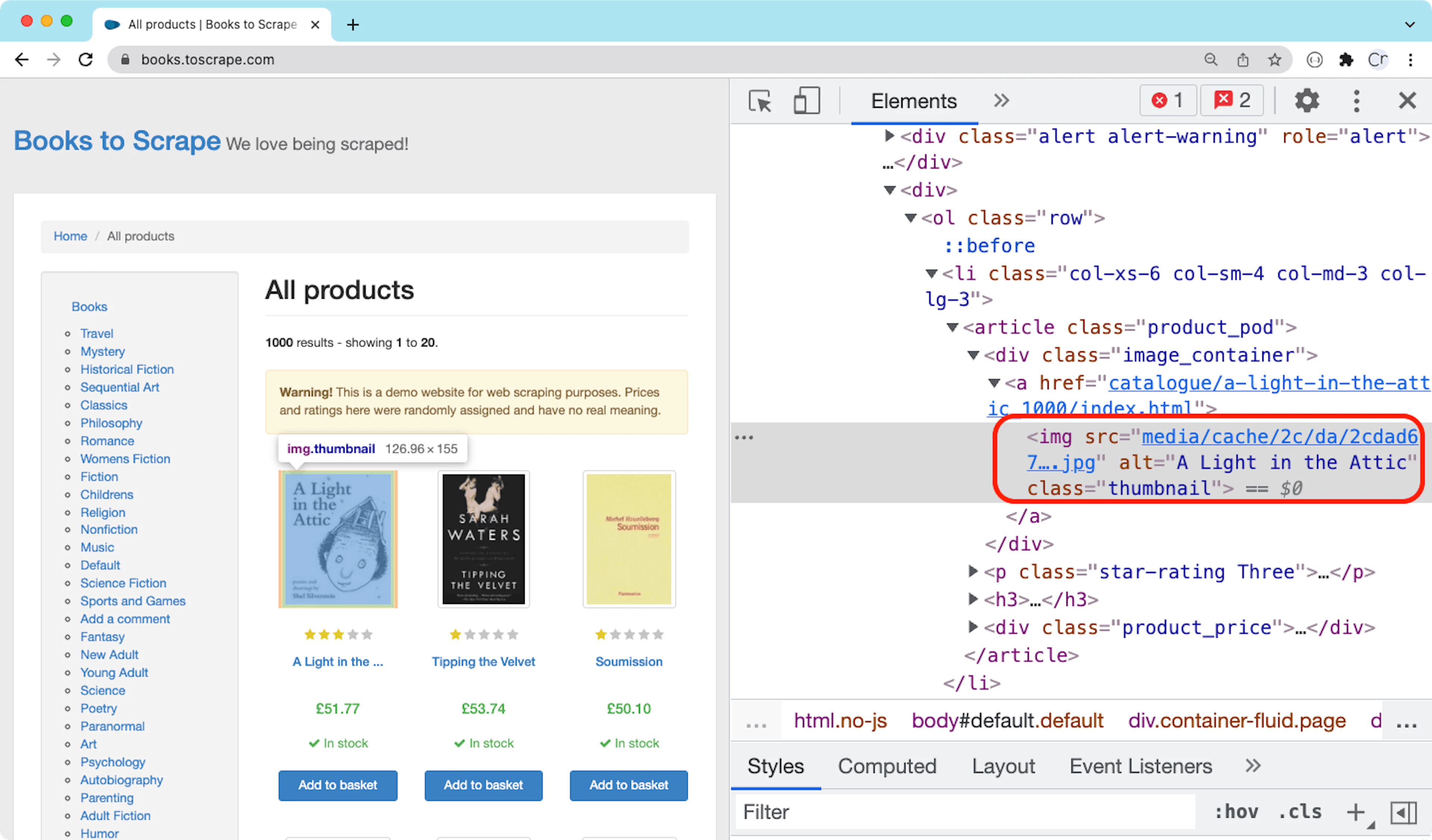The height and width of the screenshot is (840, 1432).
Task: Add A Light in the Attic to basket
Action: pos(337,785)
